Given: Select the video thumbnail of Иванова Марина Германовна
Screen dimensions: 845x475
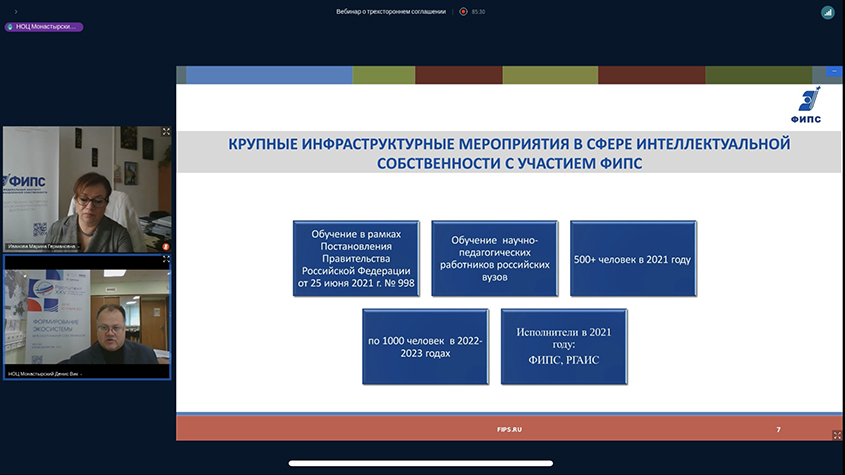Looking at the screenshot, I should coord(86,185).
